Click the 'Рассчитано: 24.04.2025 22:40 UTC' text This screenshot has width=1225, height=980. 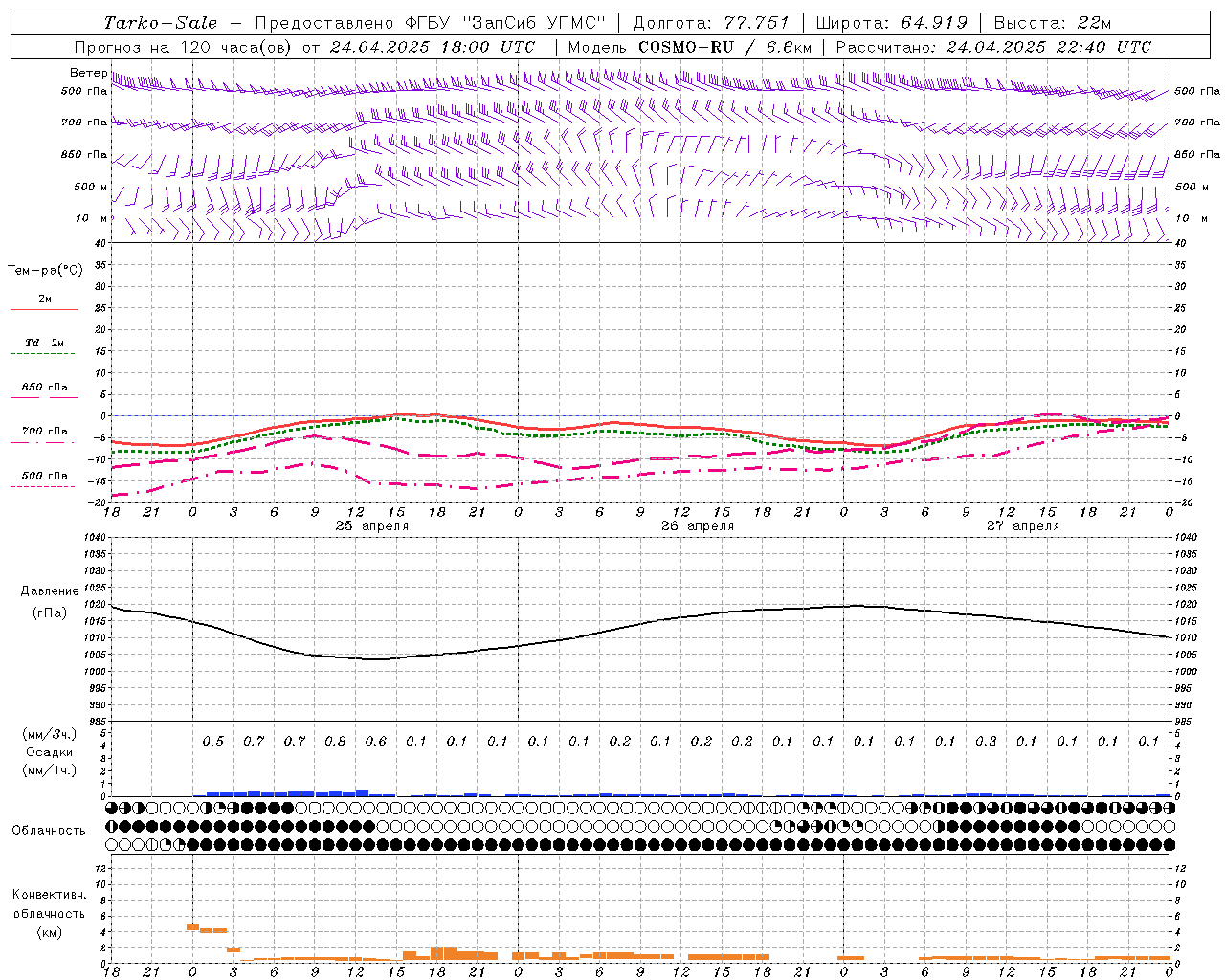pyautogui.click(x=993, y=47)
